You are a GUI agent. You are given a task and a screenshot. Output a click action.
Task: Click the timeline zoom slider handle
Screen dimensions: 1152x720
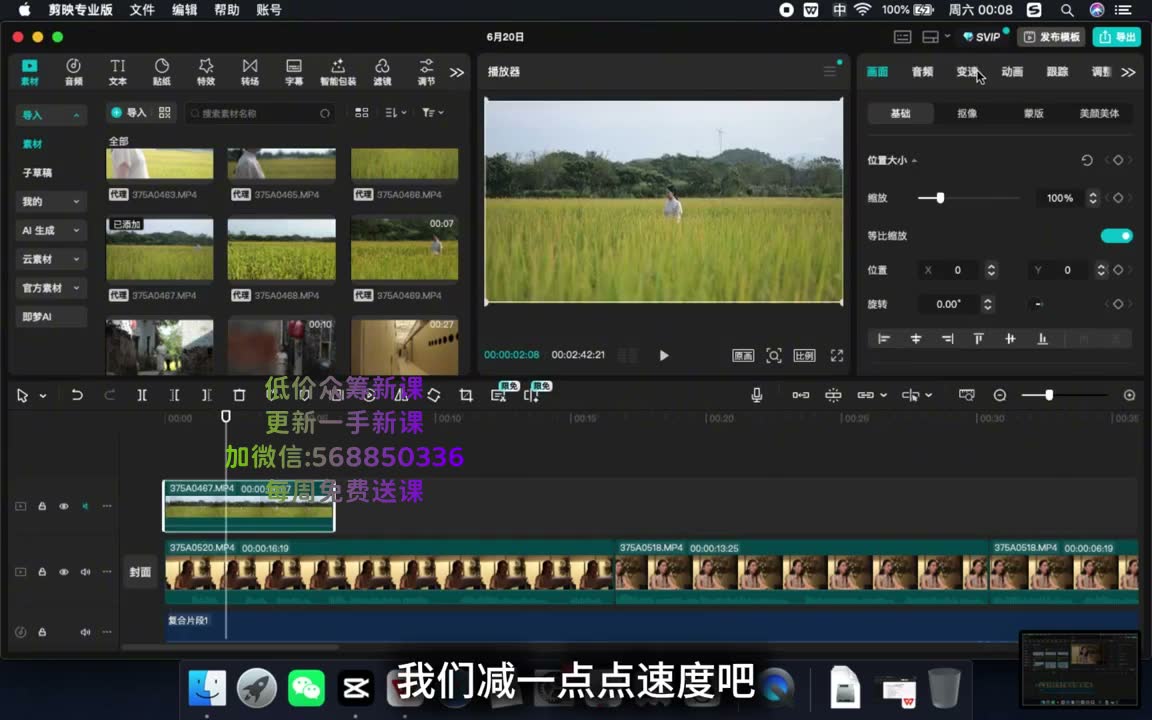pos(1049,395)
